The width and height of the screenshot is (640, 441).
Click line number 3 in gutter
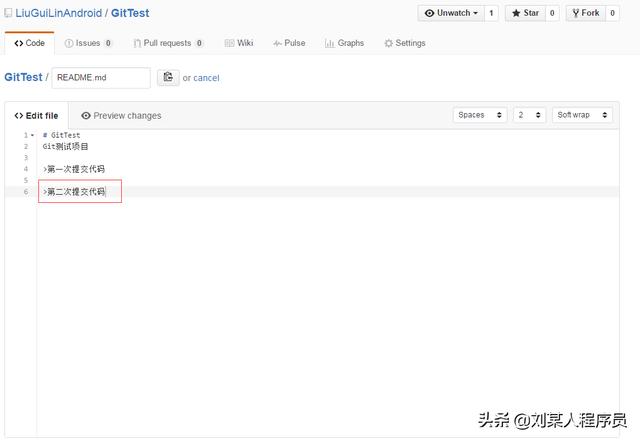click(x=26, y=158)
